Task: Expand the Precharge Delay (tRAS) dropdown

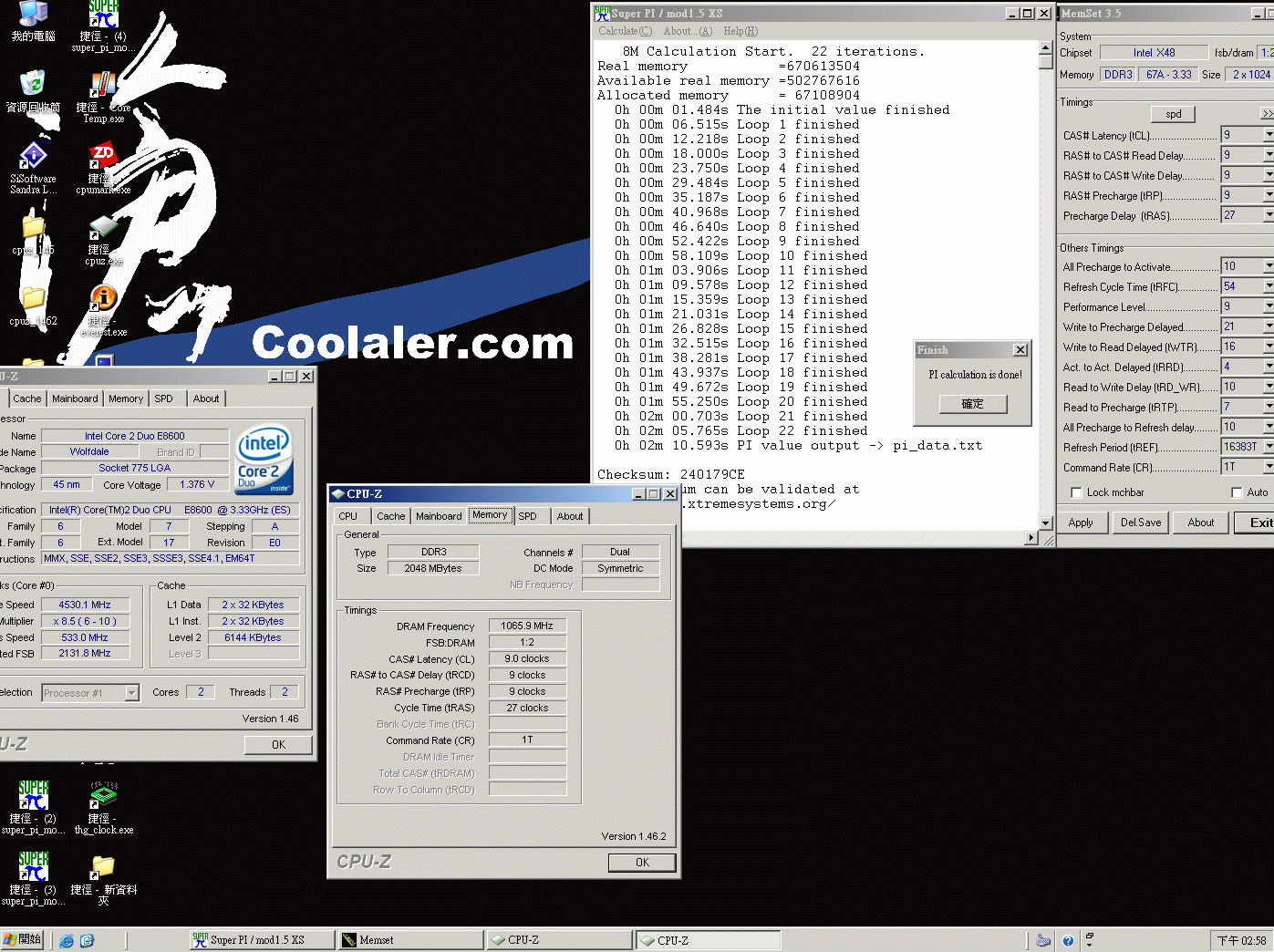Action: click(x=1269, y=215)
